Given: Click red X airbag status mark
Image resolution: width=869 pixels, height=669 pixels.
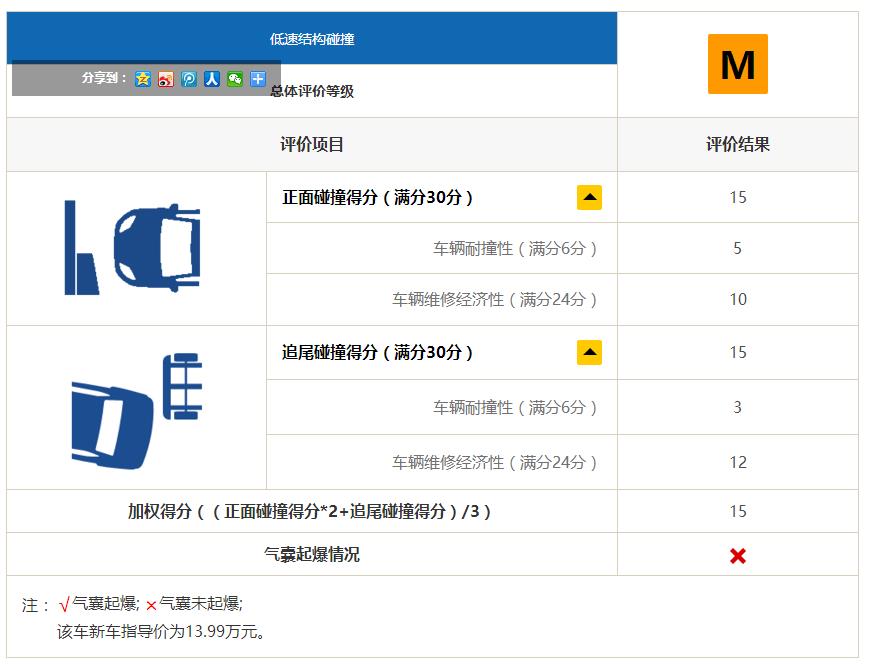Looking at the screenshot, I should [x=738, y=555].
